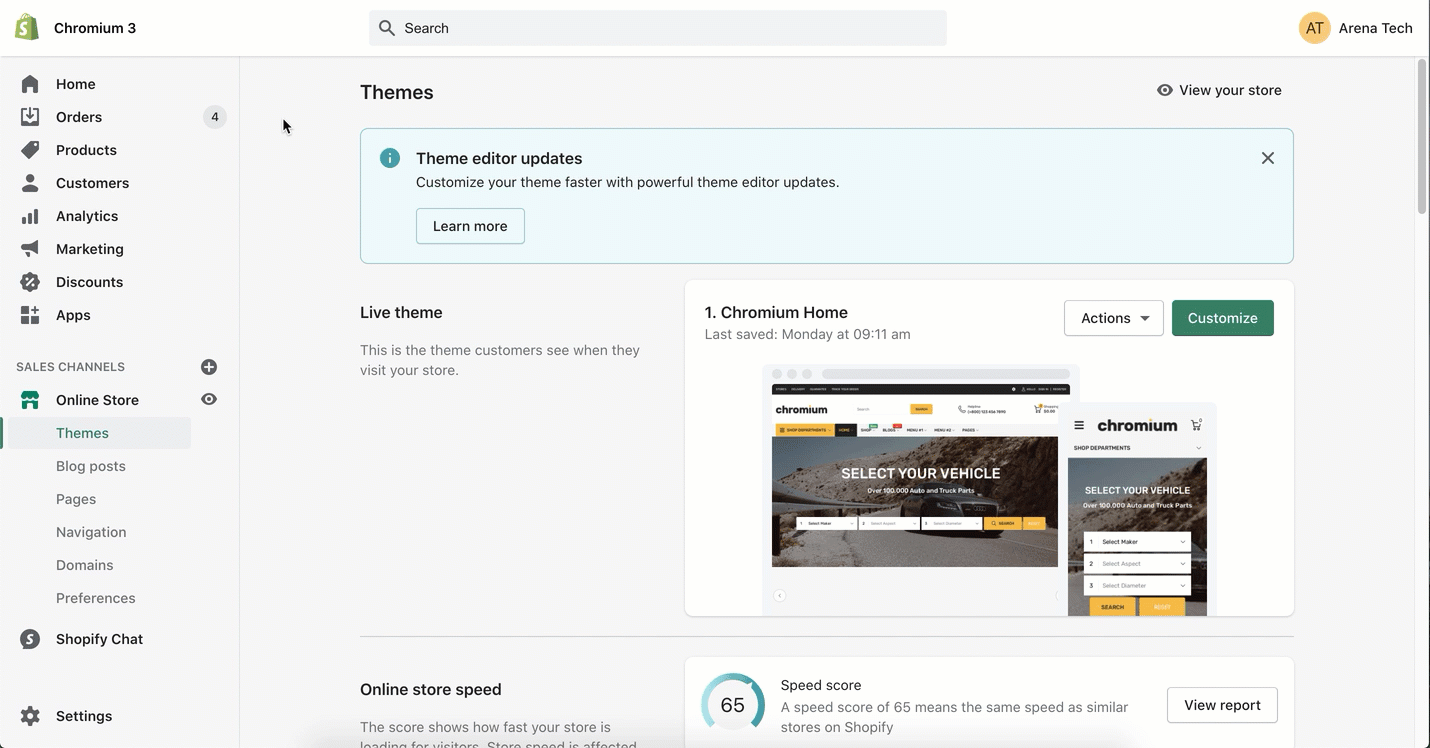
Task: Click cart icon in mobile theme preview
Action: point(1196,425)
